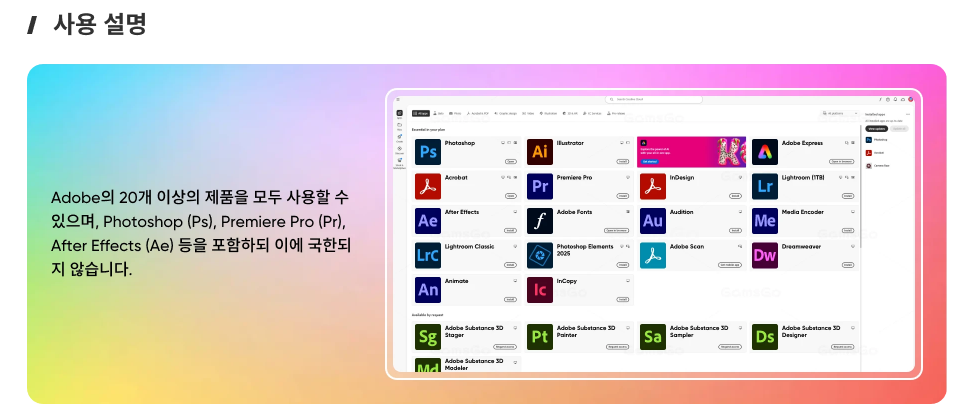Screen dimensions: 960x417
Task: Click the Adobe Express app icon
Action: tap(765, 152)
